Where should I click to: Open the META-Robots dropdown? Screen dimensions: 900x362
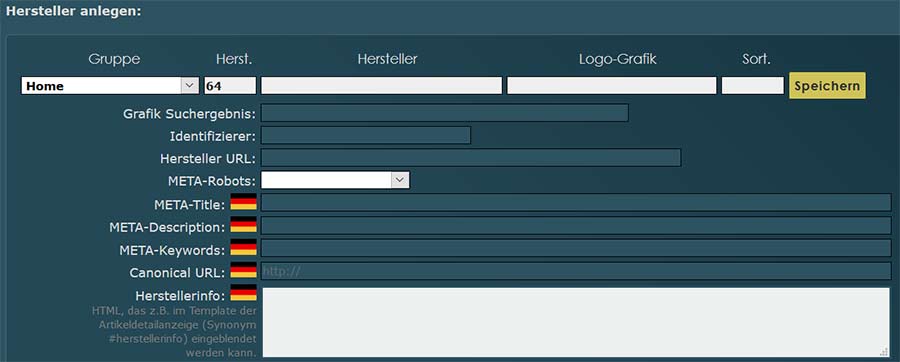click(335, 180)
